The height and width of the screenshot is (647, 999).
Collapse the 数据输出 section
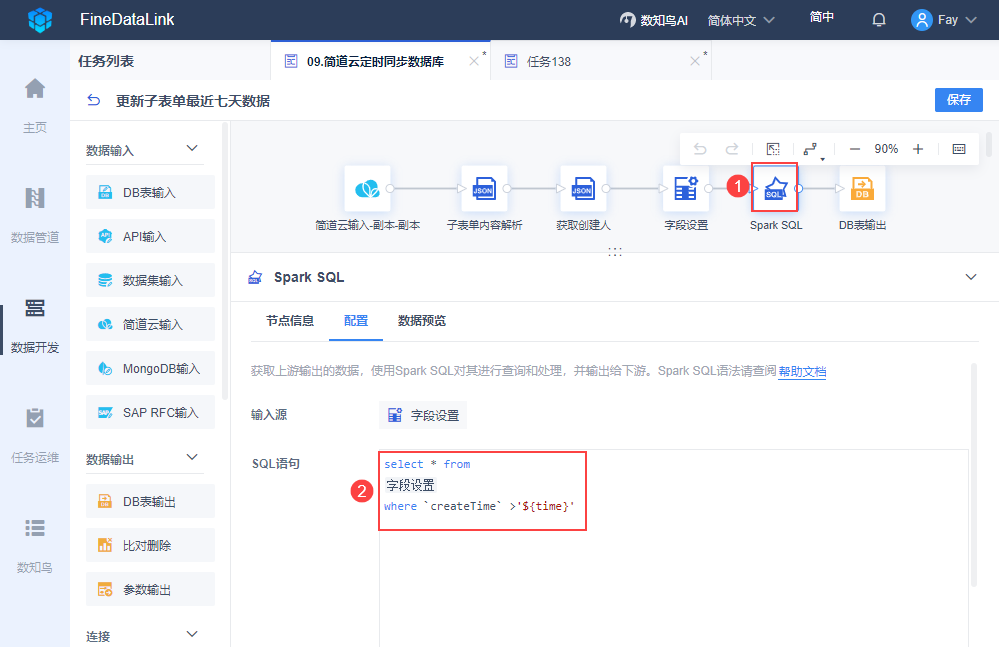coord(192,457)
